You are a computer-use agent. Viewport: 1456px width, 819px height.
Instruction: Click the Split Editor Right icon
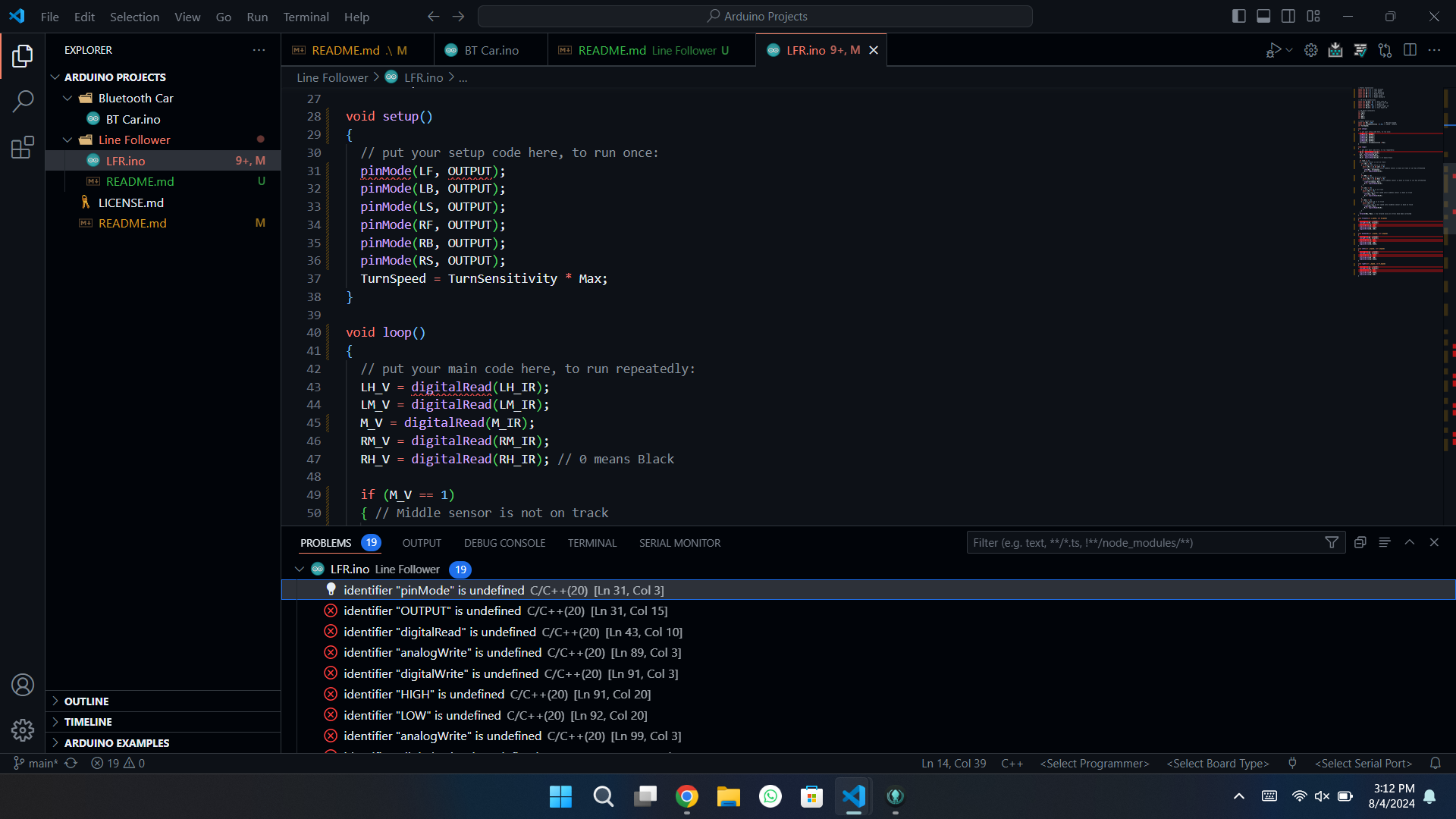tap(1410, 50)
